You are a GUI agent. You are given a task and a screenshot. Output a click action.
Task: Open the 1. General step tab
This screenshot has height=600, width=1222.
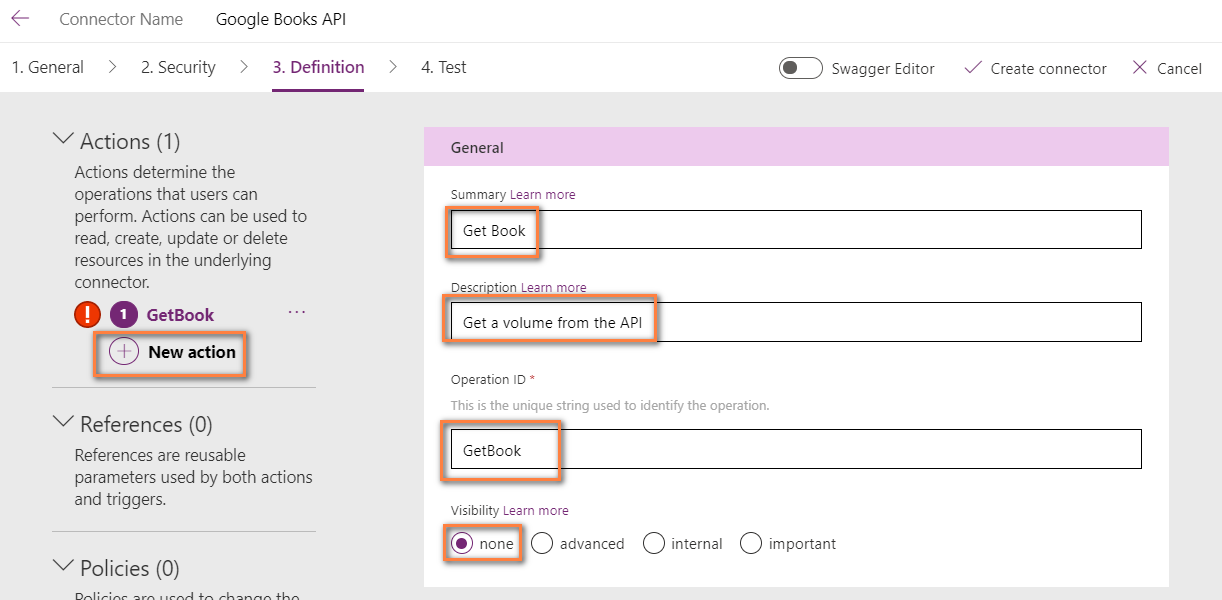(x=48, y=67)
